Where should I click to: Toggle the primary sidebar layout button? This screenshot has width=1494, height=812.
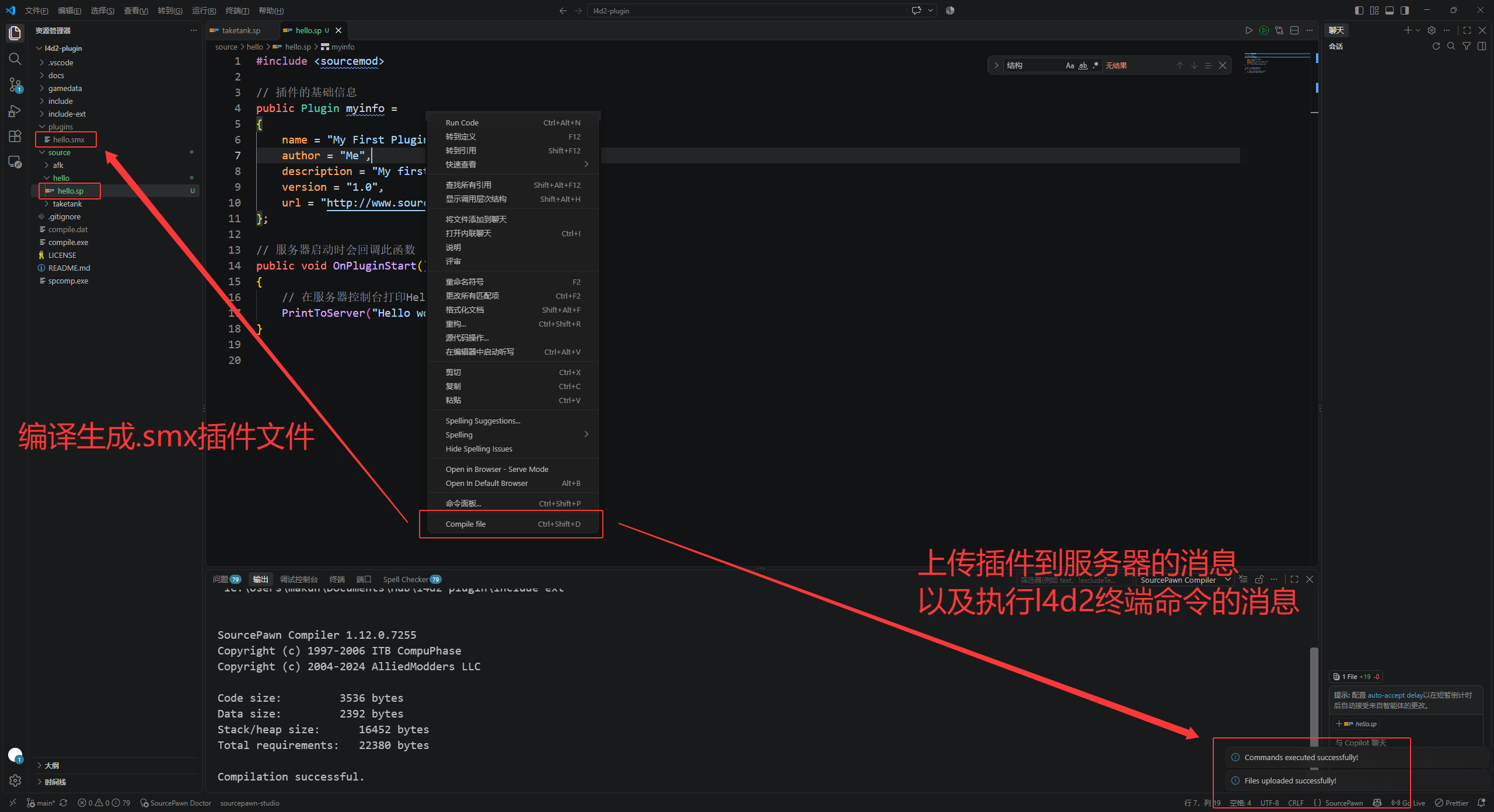tap(1359, 10)
